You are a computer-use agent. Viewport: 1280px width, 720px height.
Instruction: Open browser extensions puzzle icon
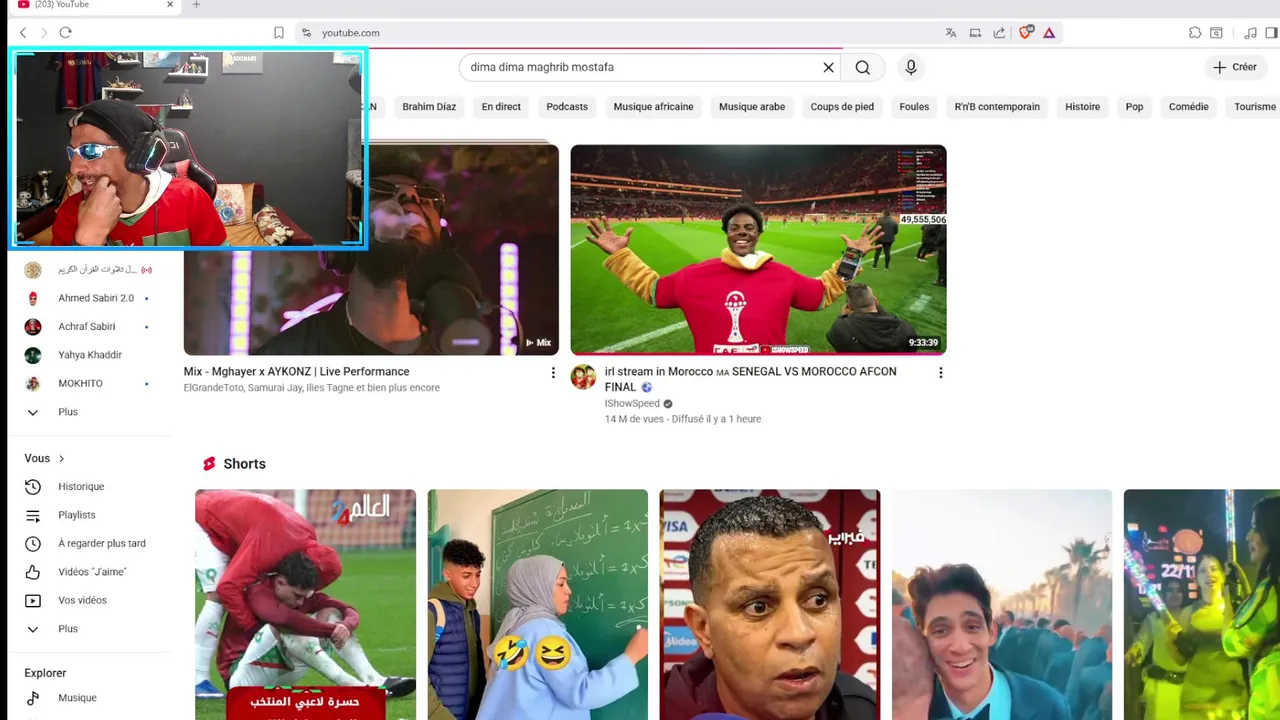tap(1195, 33)
